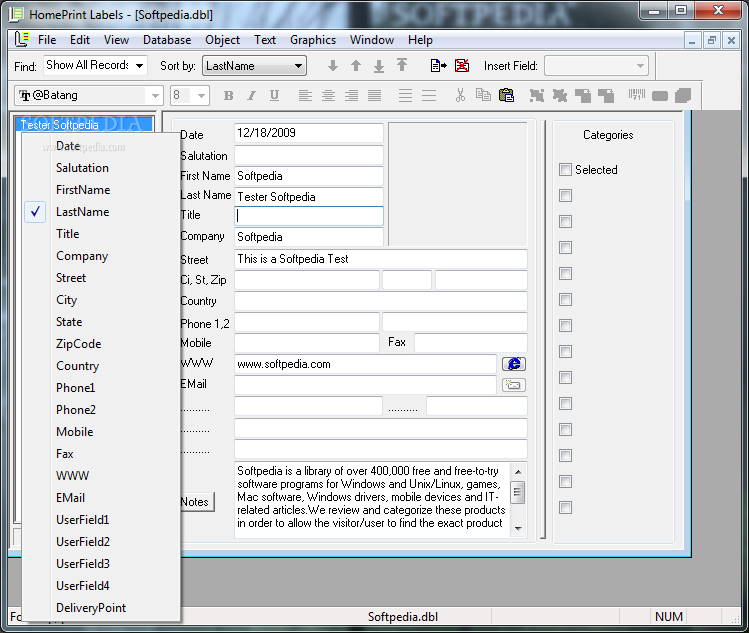Click the wider line spacing icon
Viewport: 749px width, 633px height.
click(x=429, y=96)
